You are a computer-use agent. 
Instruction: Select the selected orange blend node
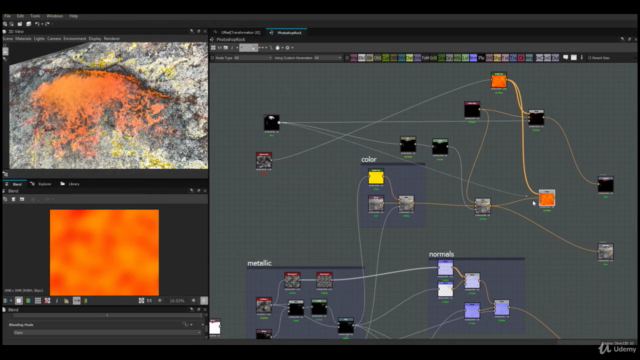point(547,199)
